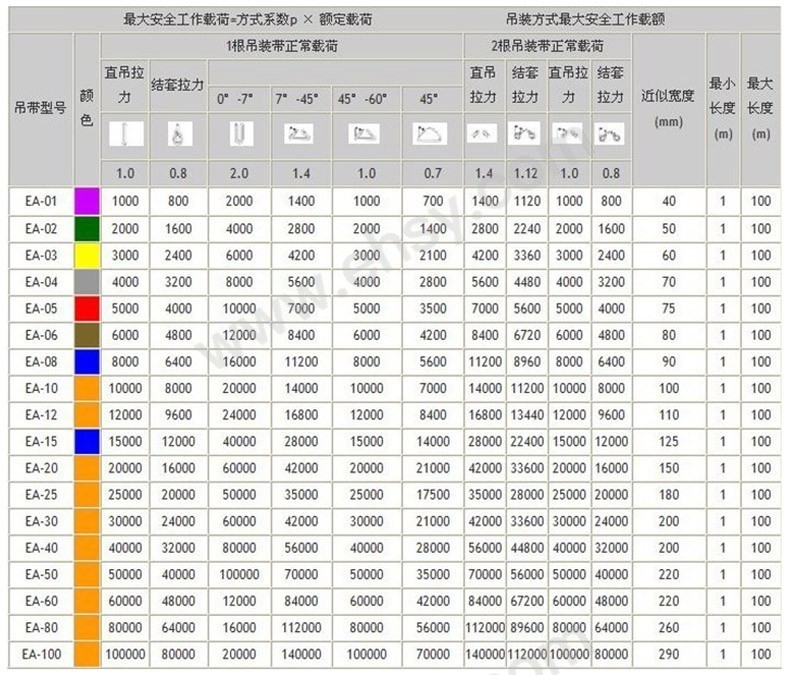The image size is (790, 675).
Task: Click the EA-05 model cell
Action: pos(41,308)
